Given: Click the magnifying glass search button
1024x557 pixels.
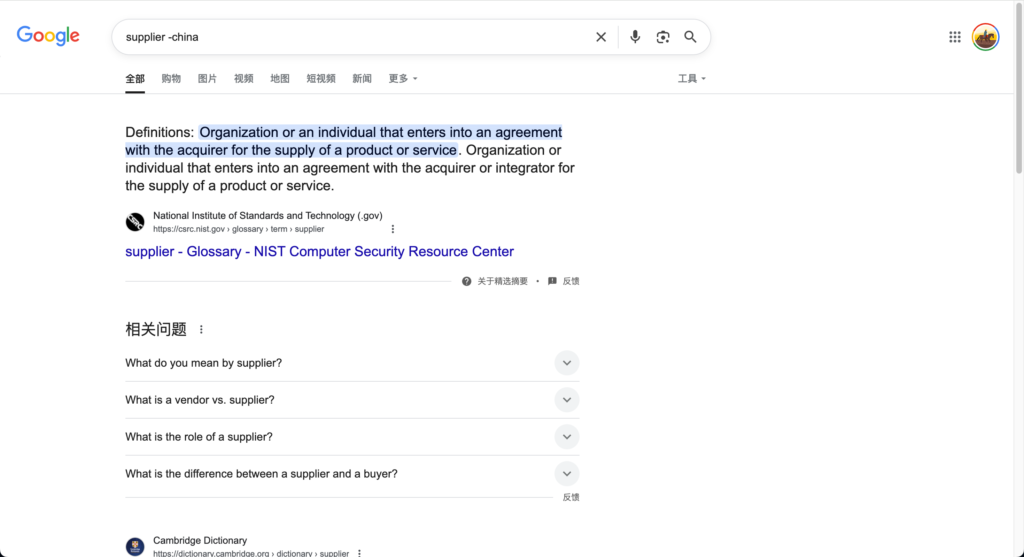Looking at the screenshot, I should [x=690, y=37].
